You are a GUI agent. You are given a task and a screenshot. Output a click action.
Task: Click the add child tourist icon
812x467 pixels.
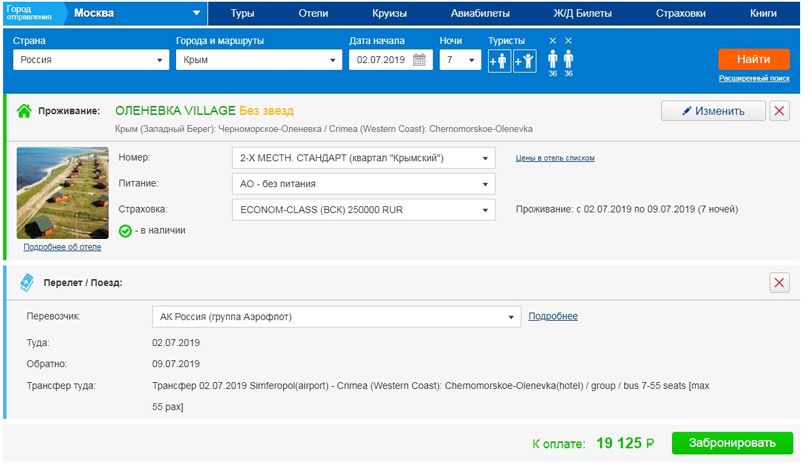point(524,60)
